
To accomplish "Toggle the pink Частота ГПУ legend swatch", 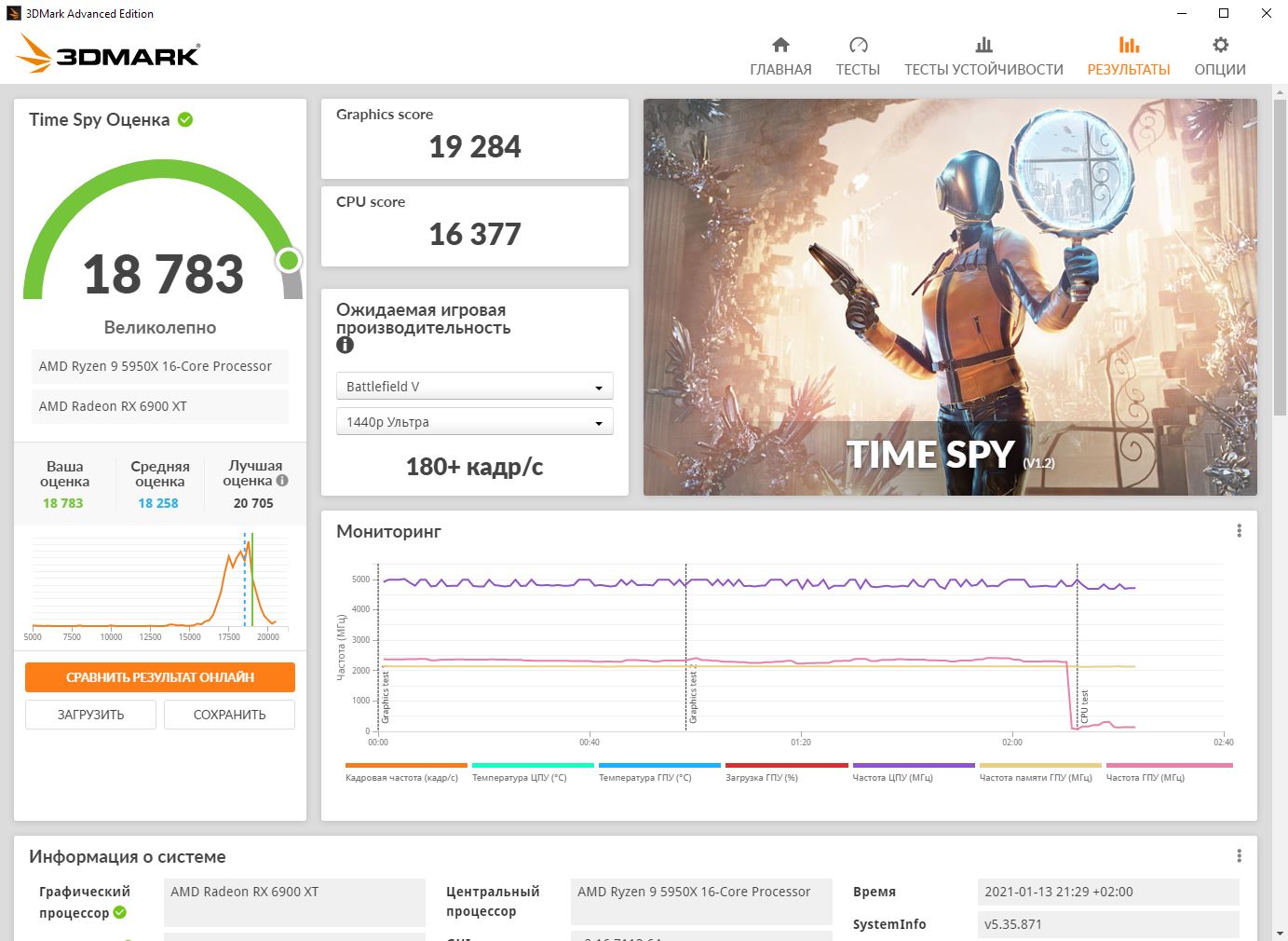I will pos(1169,766).
